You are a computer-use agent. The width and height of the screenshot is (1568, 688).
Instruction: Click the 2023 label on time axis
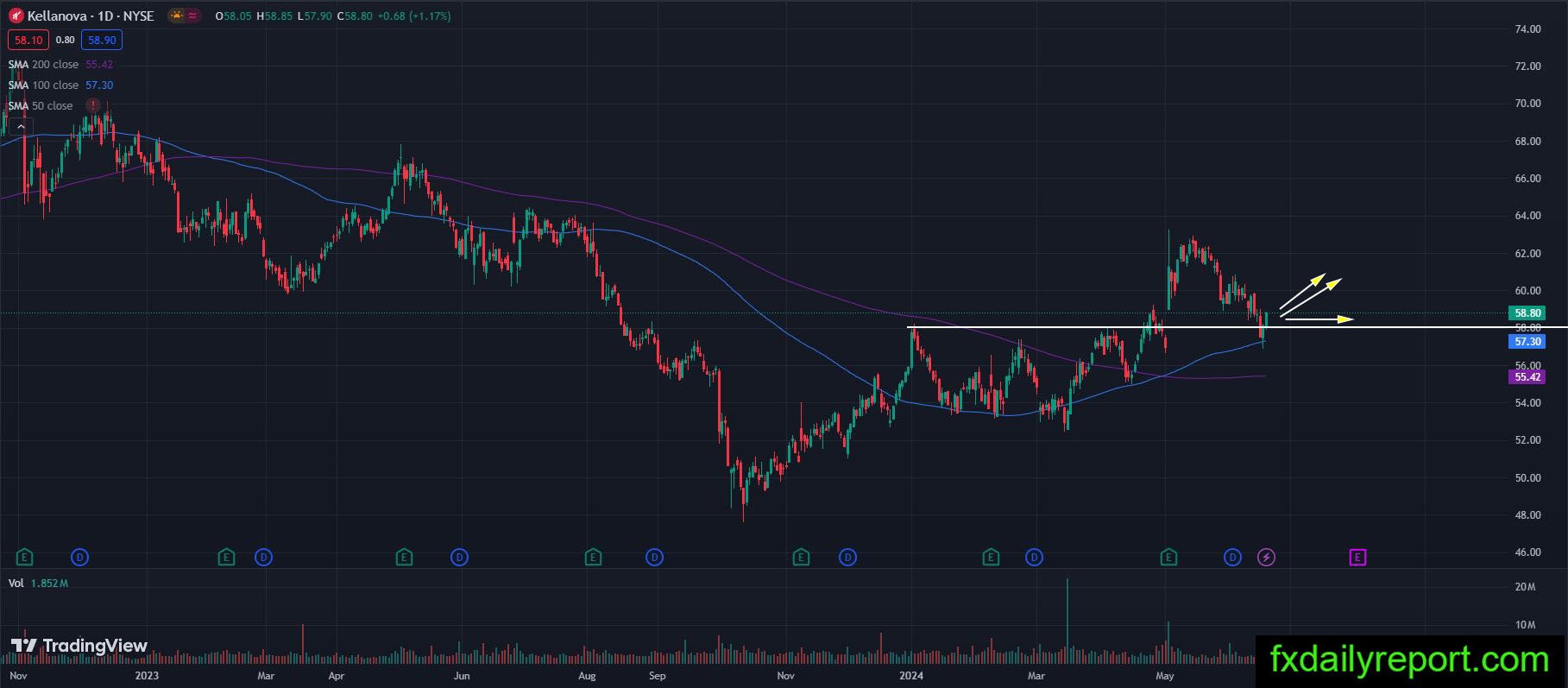pyautogui.click(x=147, y=676)
